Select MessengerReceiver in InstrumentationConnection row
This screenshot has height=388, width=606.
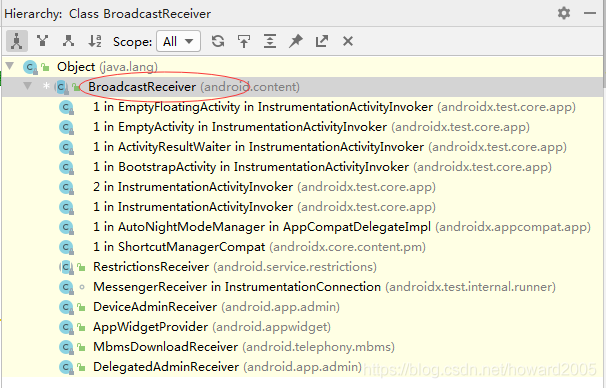pos(302,287)
